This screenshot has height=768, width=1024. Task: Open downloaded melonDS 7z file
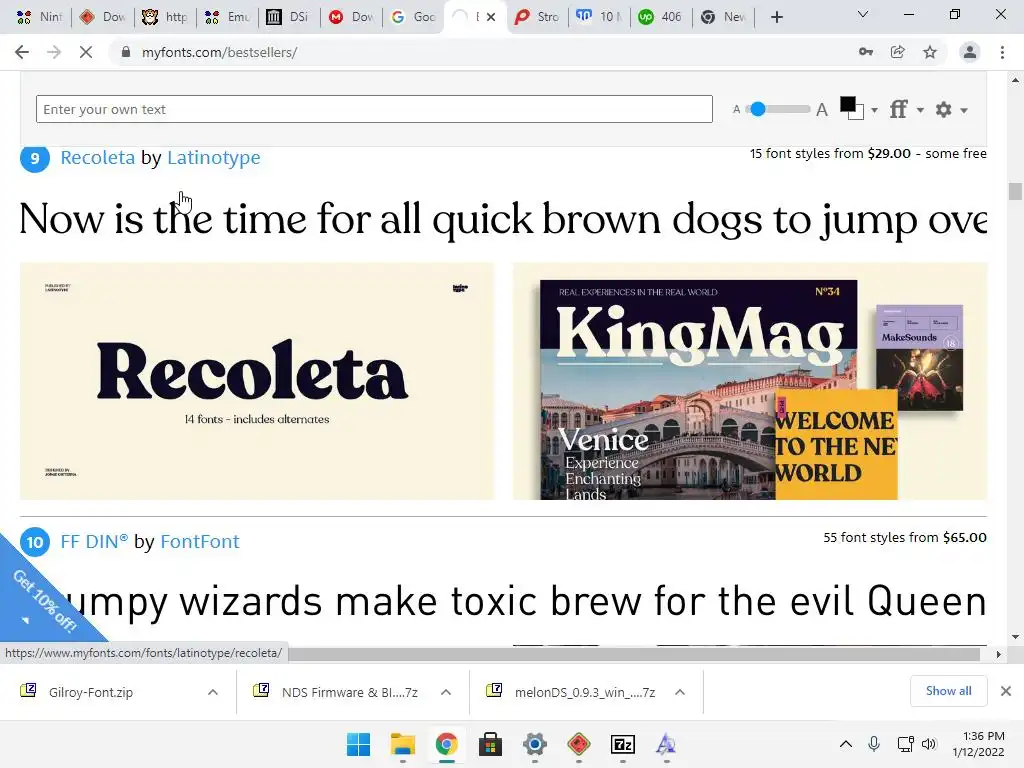coord(584,692)
